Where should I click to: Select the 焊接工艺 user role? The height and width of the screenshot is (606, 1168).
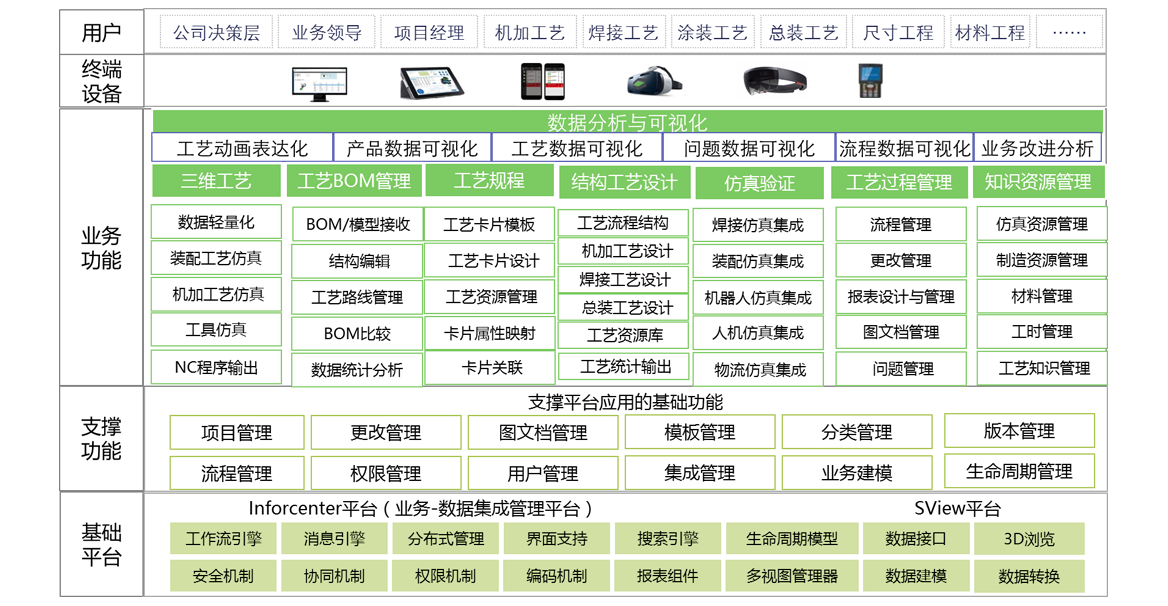(623, 33)
